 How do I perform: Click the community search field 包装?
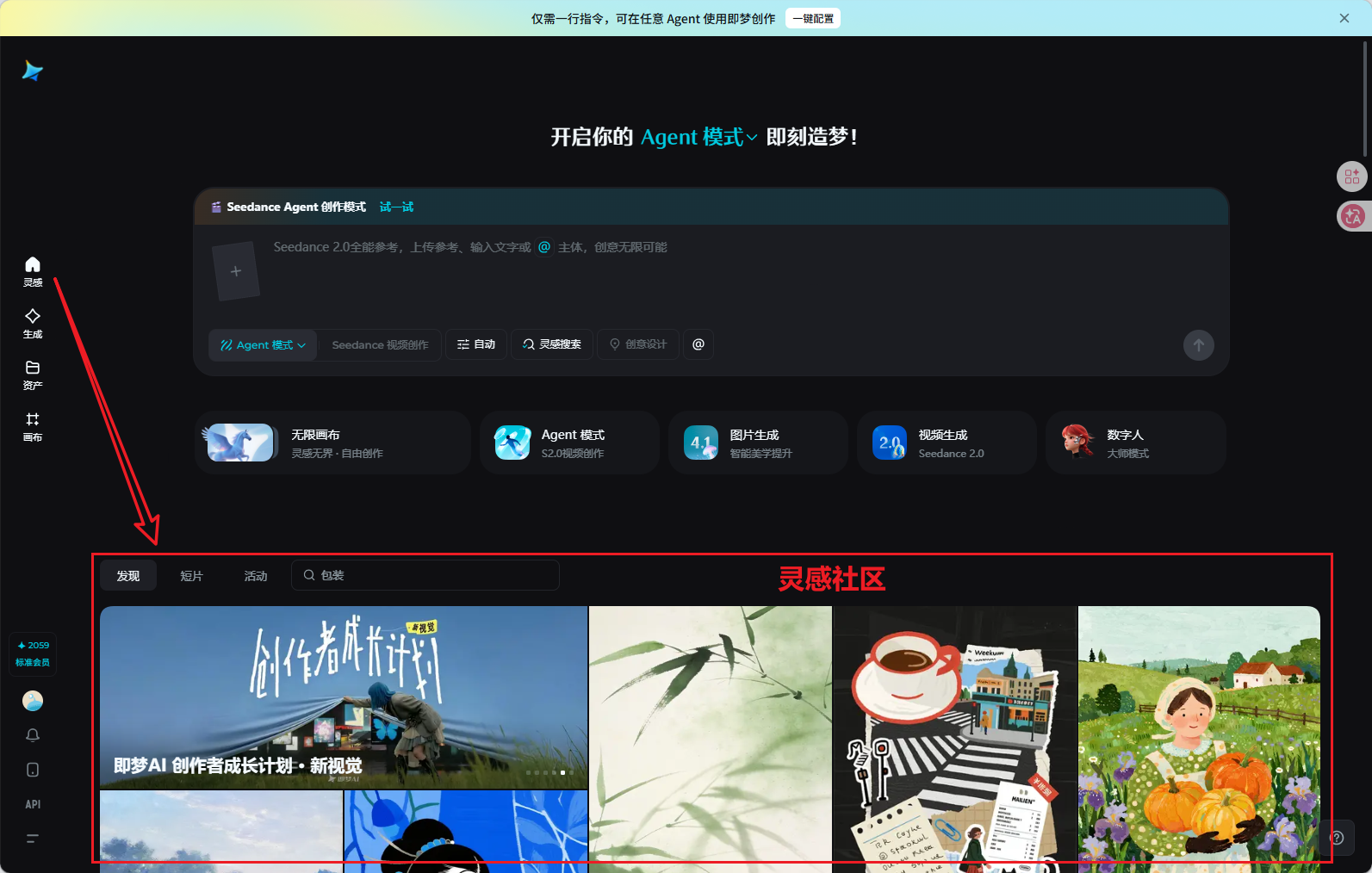[425, 575]
